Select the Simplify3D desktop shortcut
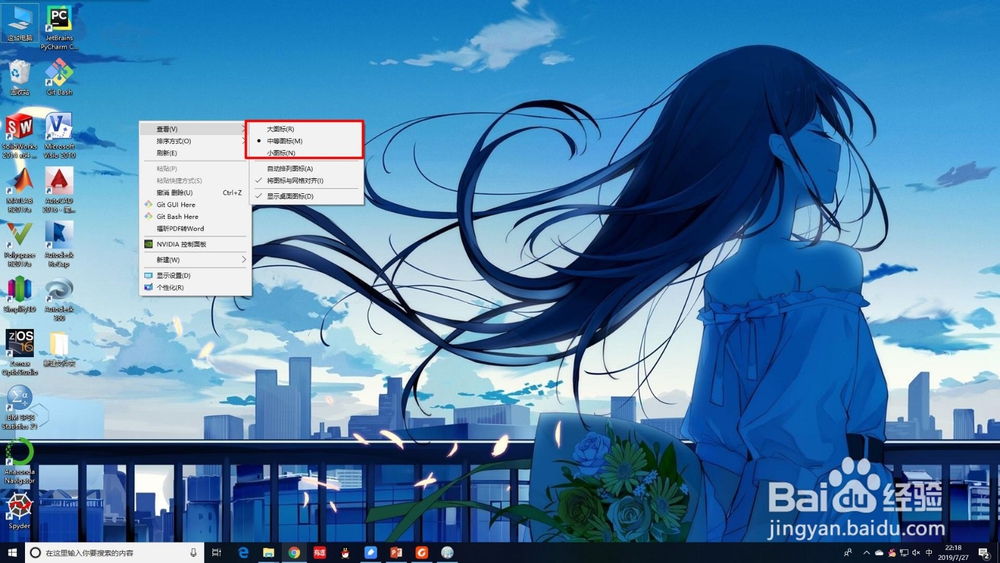The width and height of the screenshot is (1000, 563). pyautogui.click(x=20, y=294)
